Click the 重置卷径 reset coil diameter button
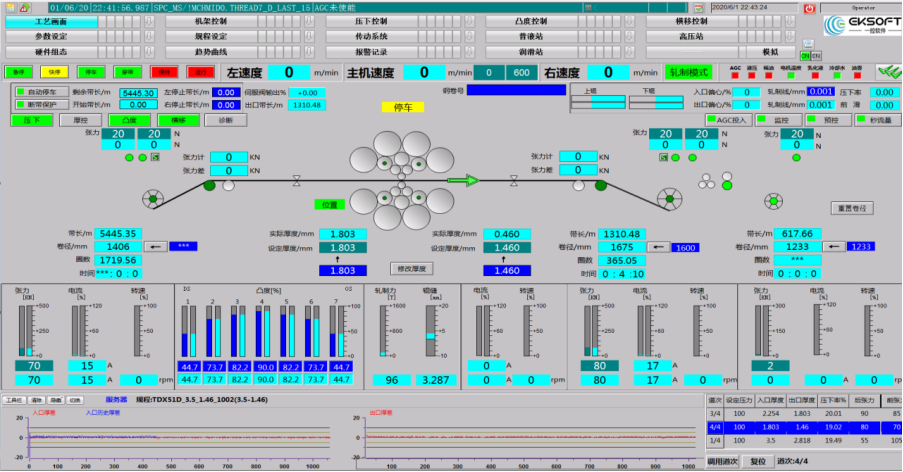Screen dimensions: 903x472 (x=852, y=208)
